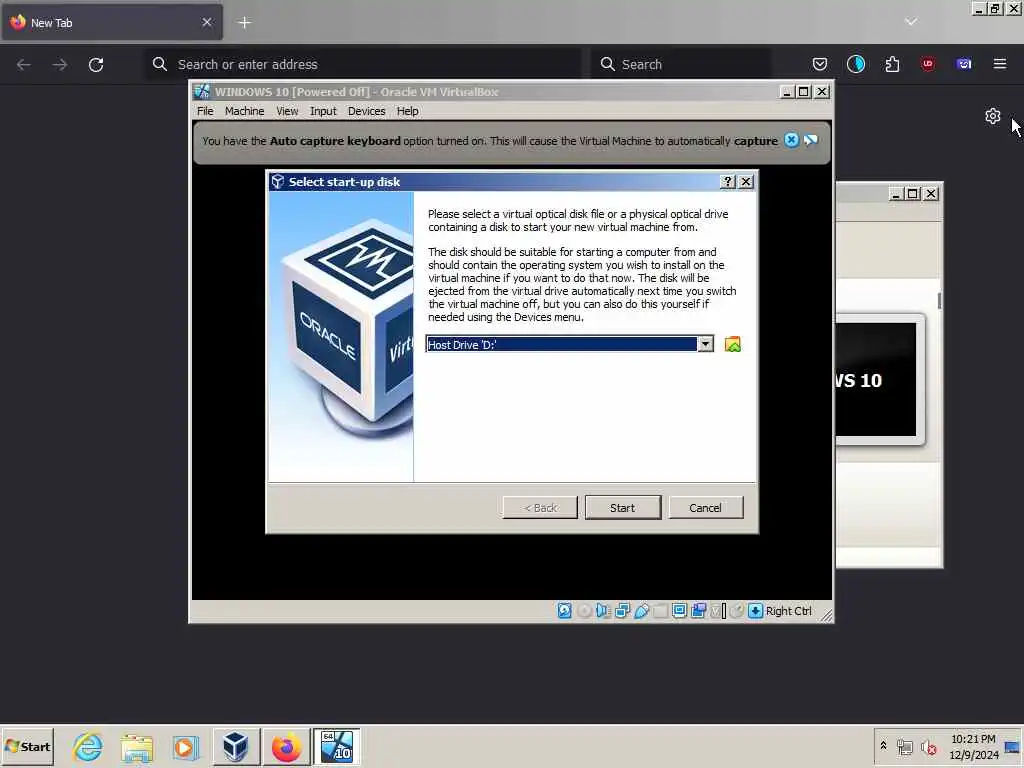Show hidden system tray icons

point(883,745)
